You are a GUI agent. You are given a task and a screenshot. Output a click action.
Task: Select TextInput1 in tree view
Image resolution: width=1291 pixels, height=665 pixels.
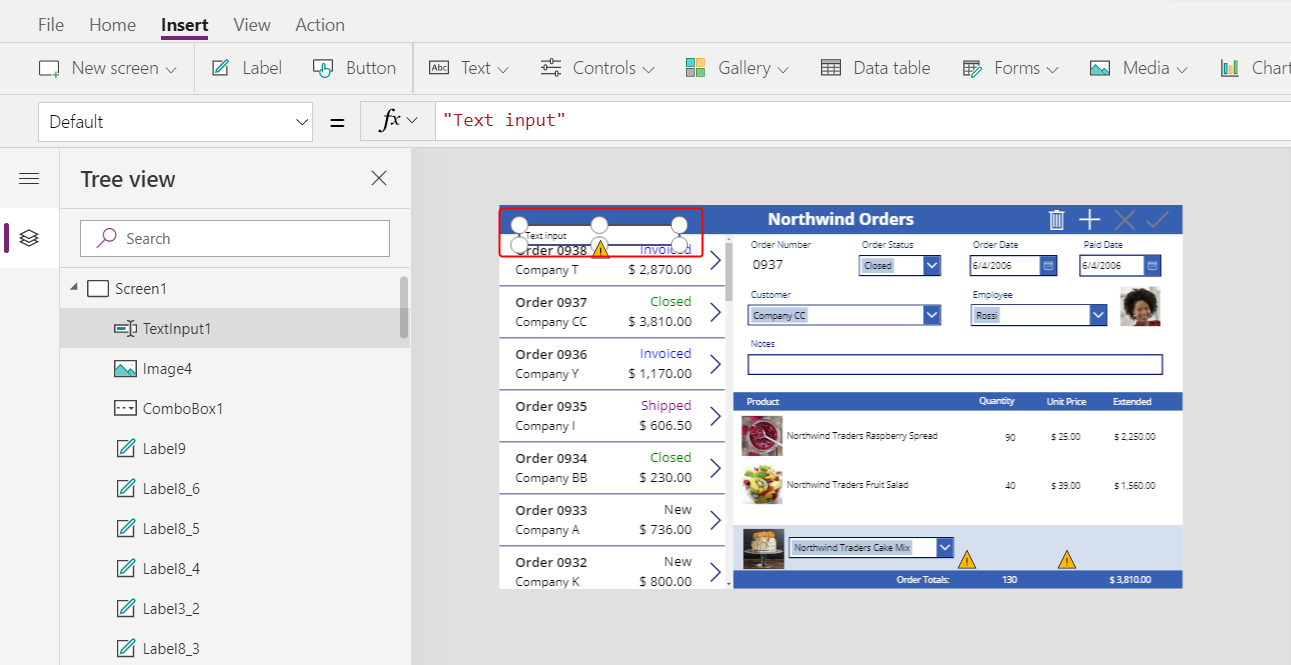click(x=177, y=329)
